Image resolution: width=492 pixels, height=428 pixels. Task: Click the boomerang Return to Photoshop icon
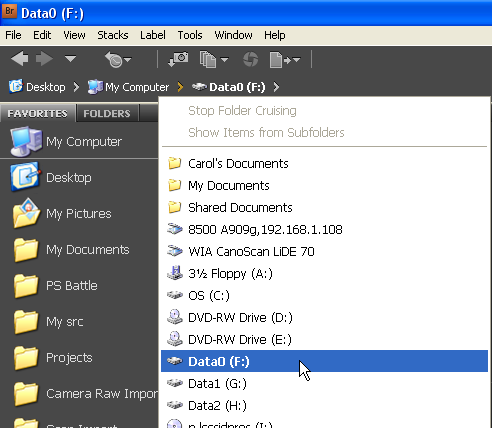click(x=117, y=60)
